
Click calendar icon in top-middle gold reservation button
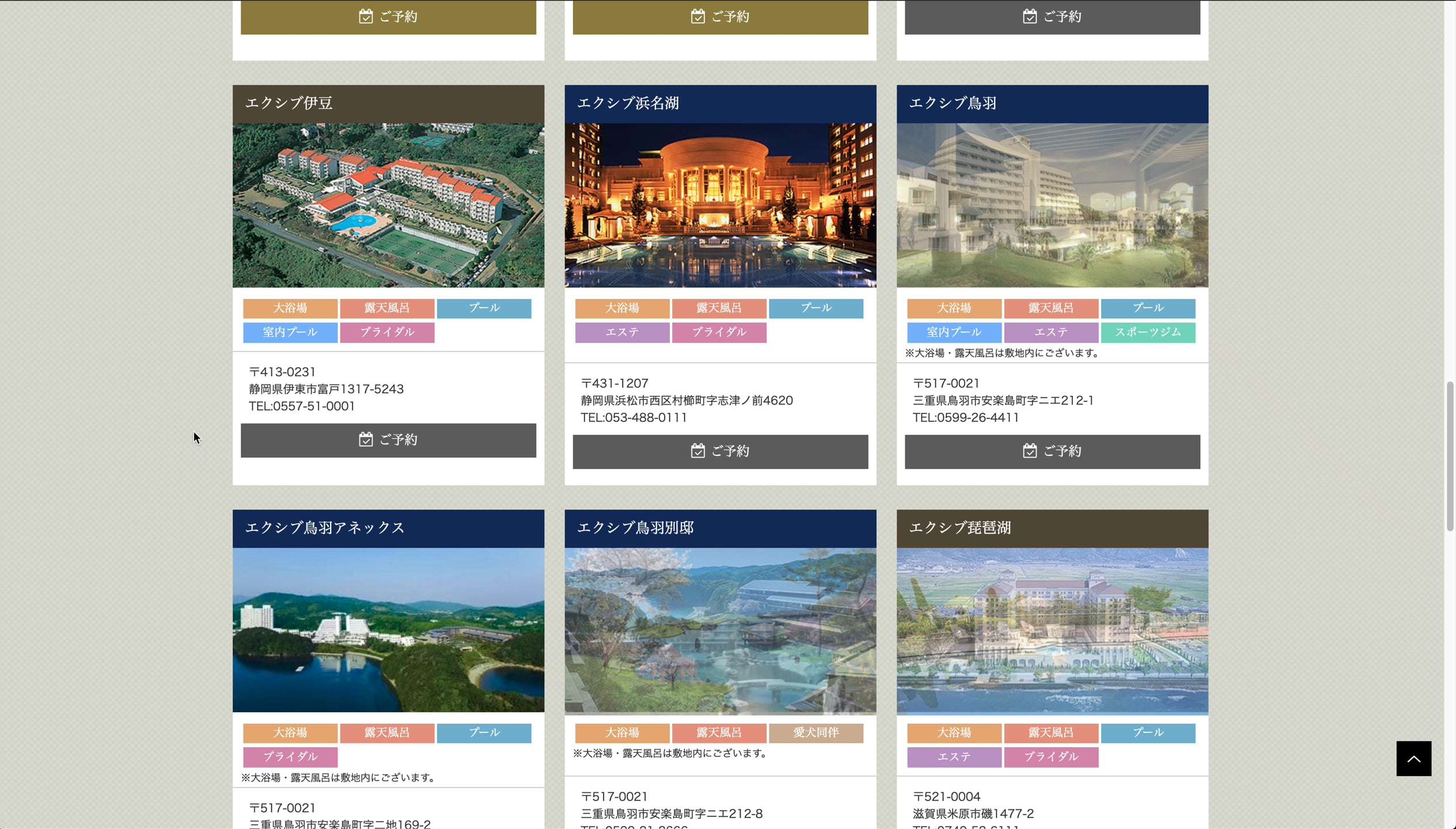697,16
